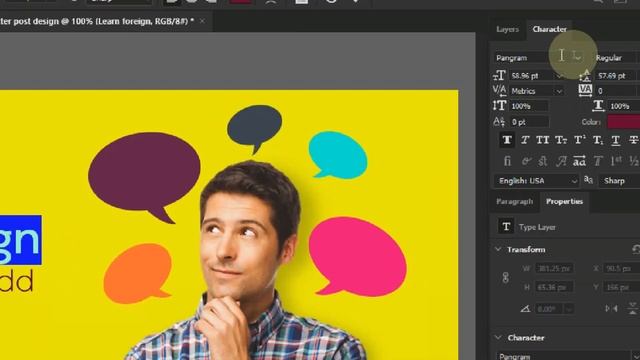Click the cyan speech bubble on canvas

pos(338,154)
